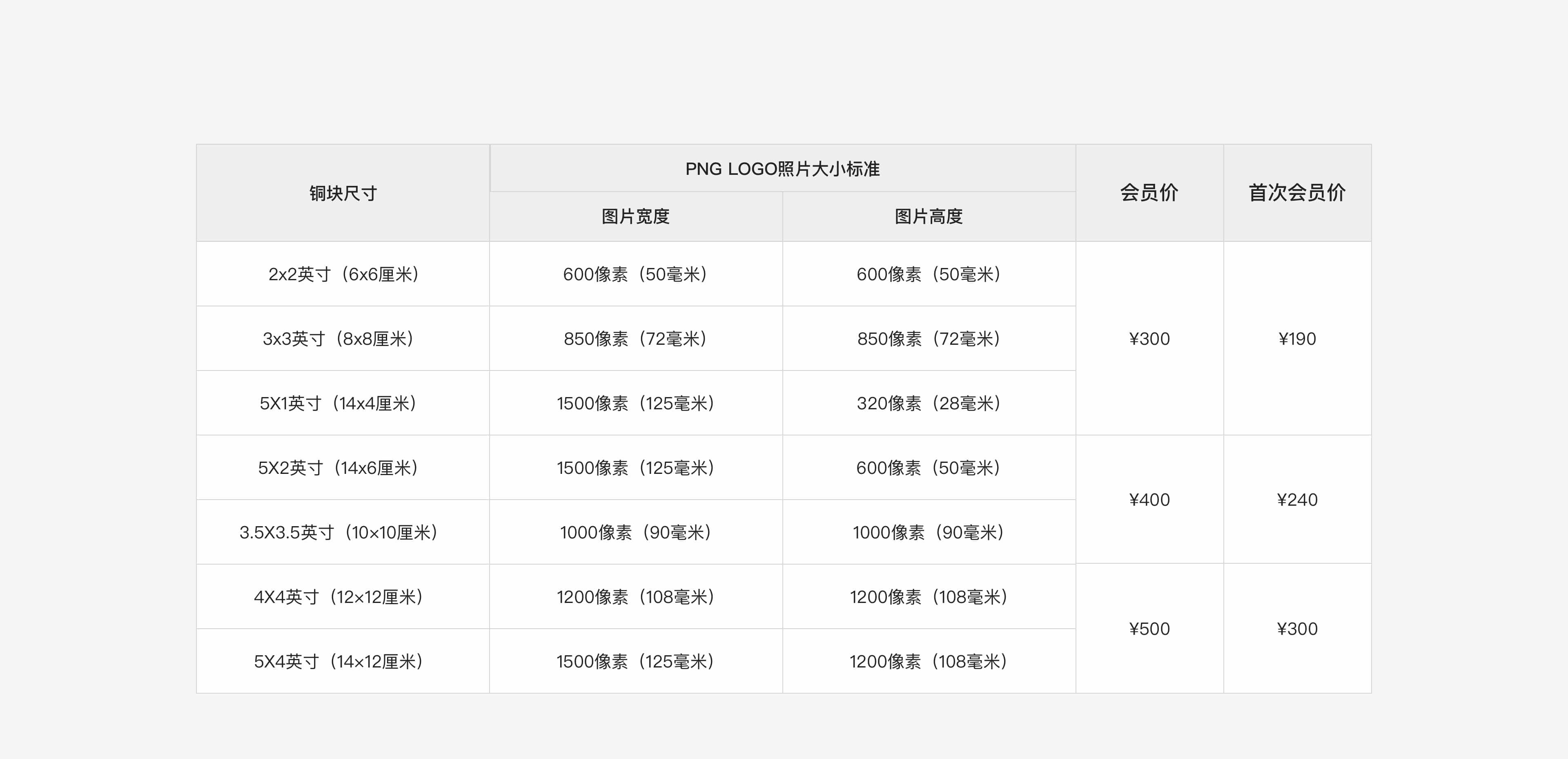
Task: Click the 5X2英寸（14x6厘米）row cell
Action: click(339, 468)
